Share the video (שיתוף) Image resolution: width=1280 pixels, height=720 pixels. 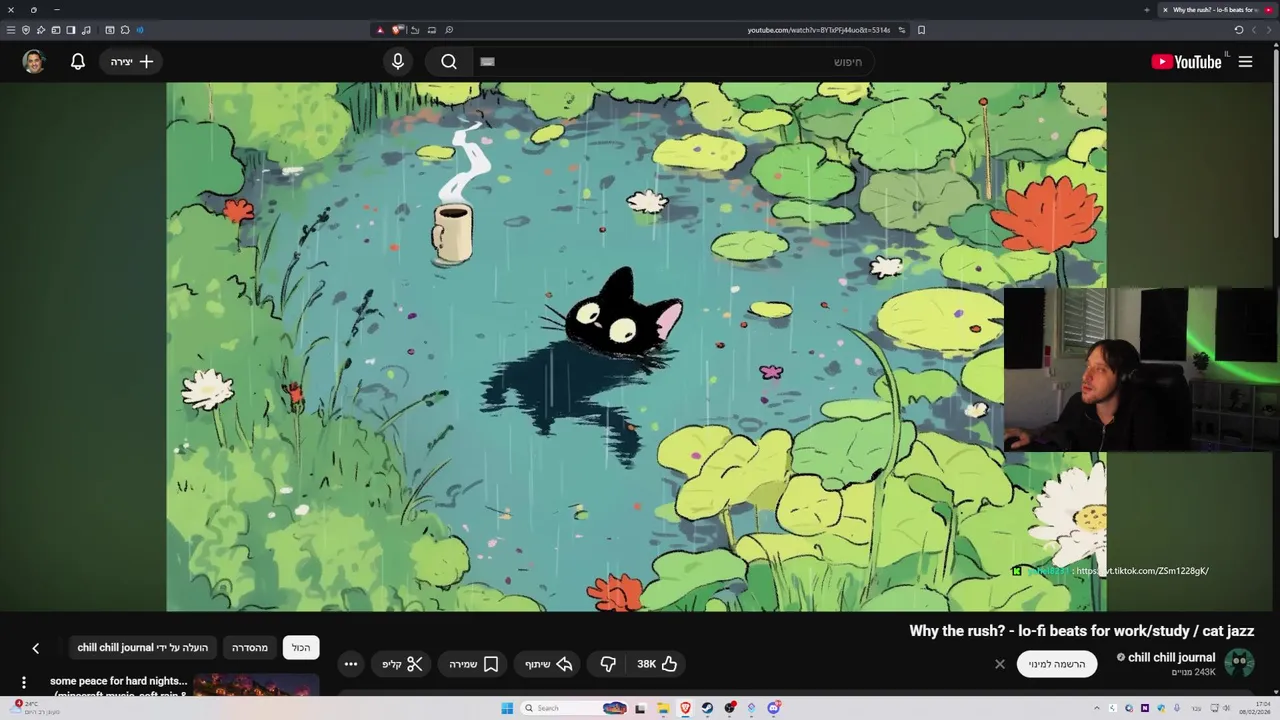[549, 664]
